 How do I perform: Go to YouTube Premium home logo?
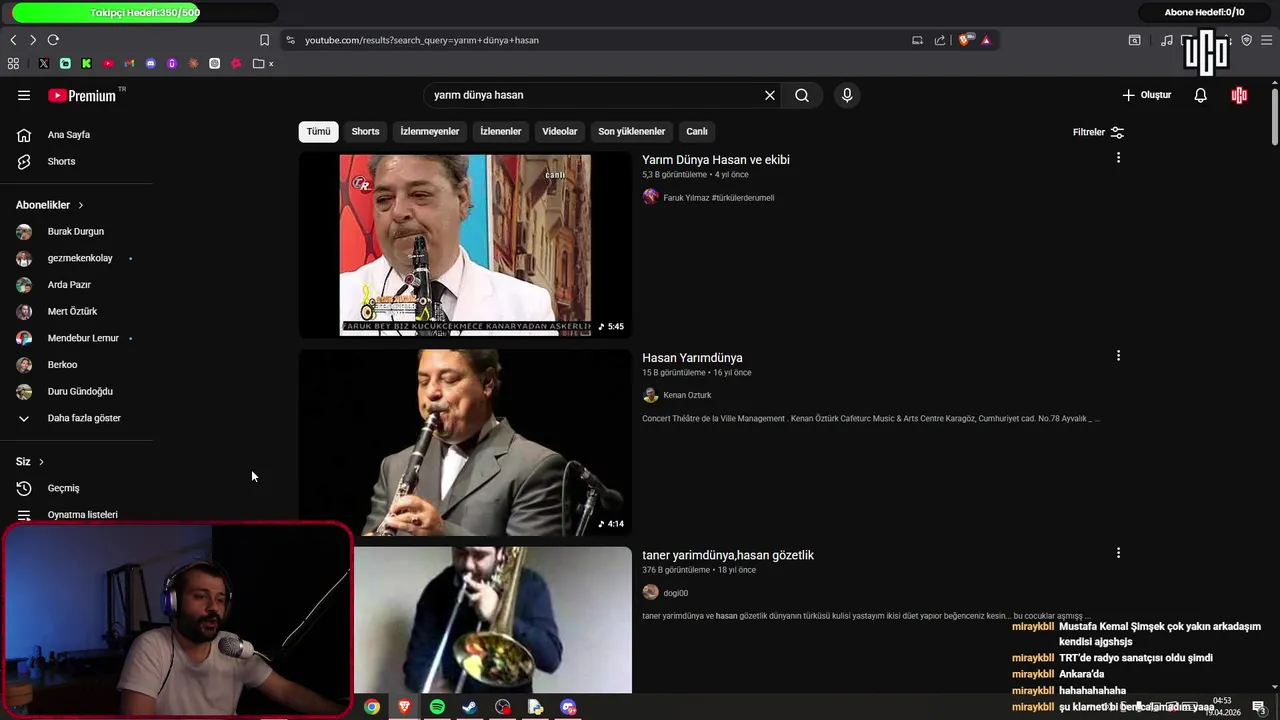click(83, 95)
